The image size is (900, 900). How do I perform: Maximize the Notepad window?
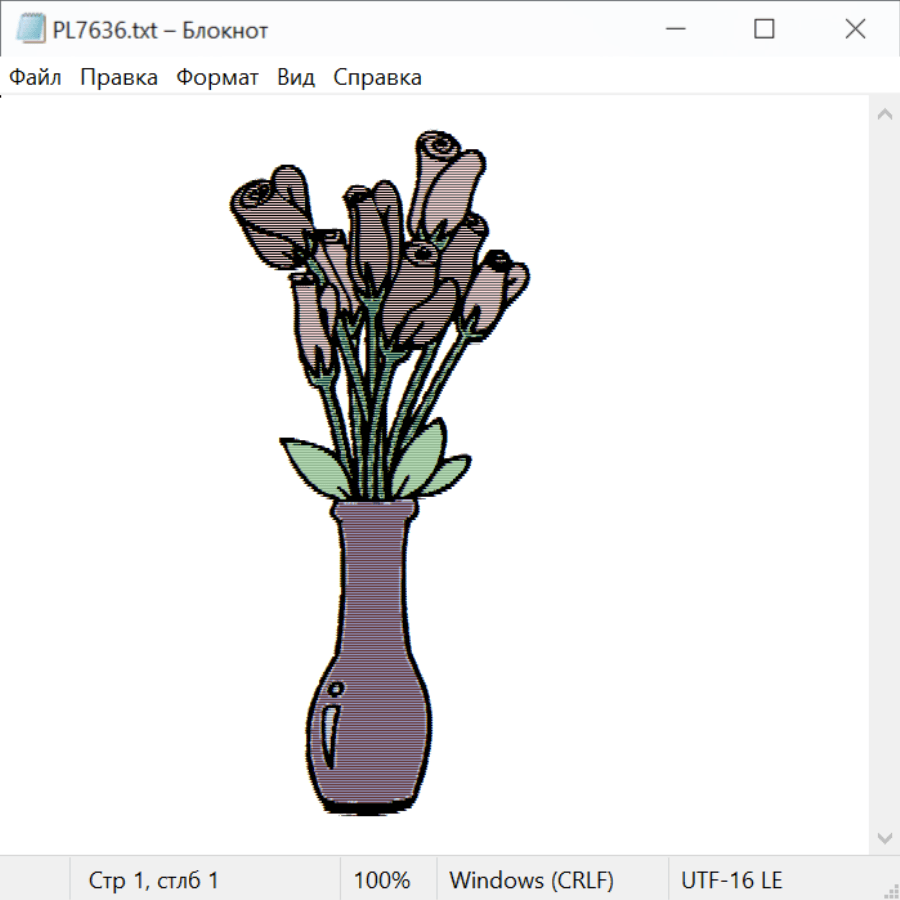point(764,30)
